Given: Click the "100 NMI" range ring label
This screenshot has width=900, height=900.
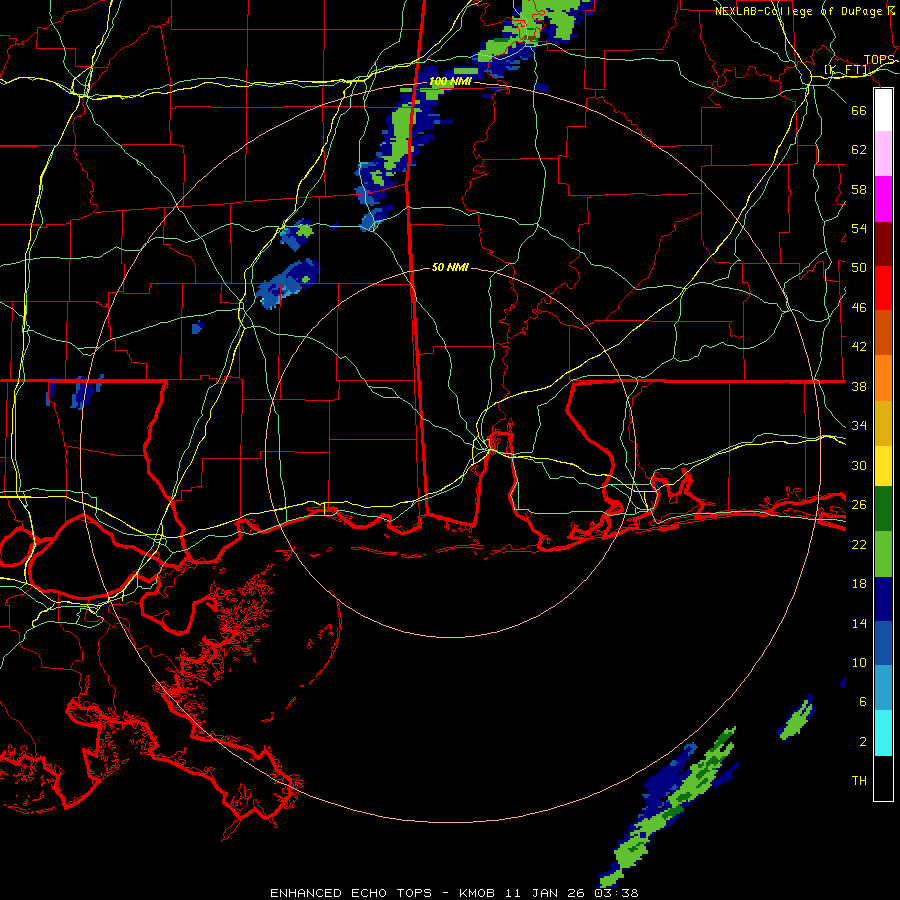Looking at the screenshot, I should 450,81.
